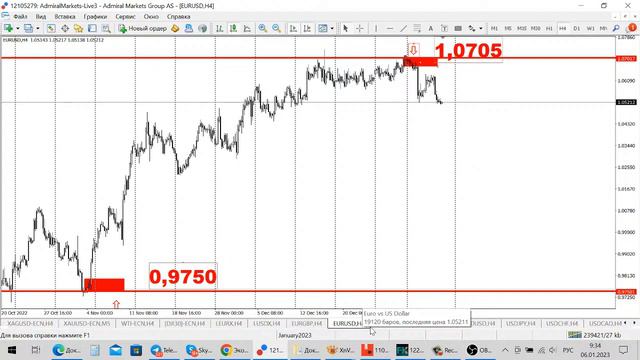
Task: Switch to the USDJPY,H4 chart tab
Action: click(520, 323)
